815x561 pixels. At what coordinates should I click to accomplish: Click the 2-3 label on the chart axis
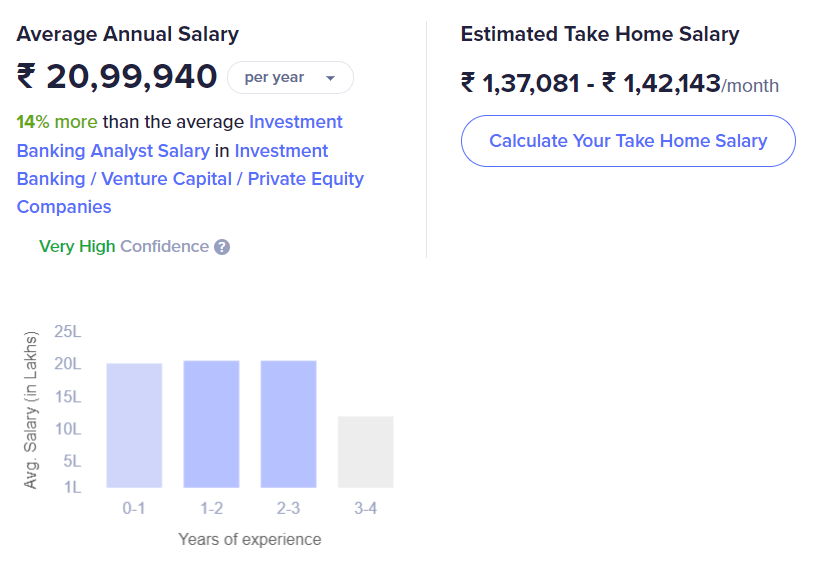pos(289,508)
